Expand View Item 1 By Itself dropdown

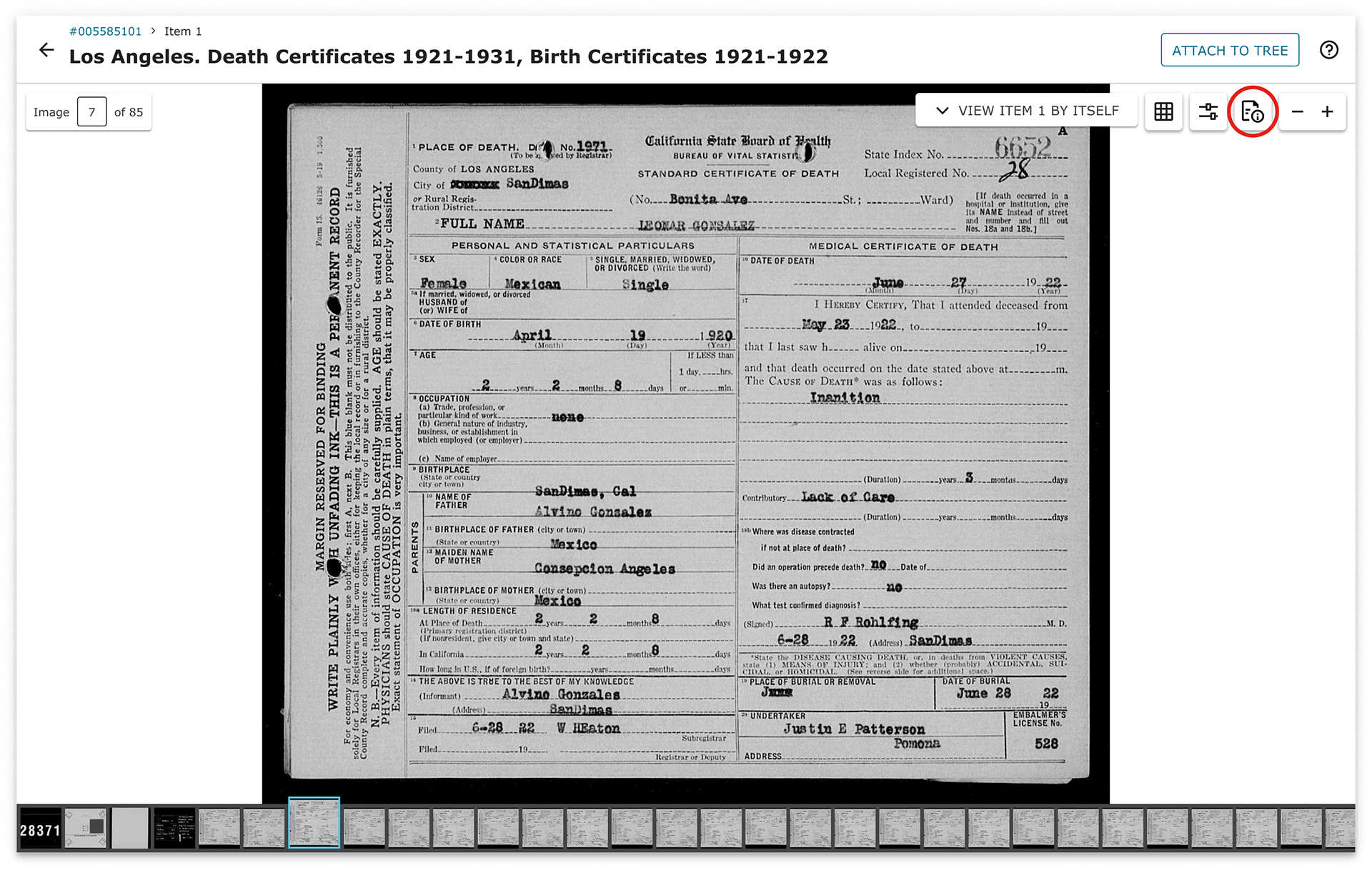pyautogui.click(x=1027, y=111)
